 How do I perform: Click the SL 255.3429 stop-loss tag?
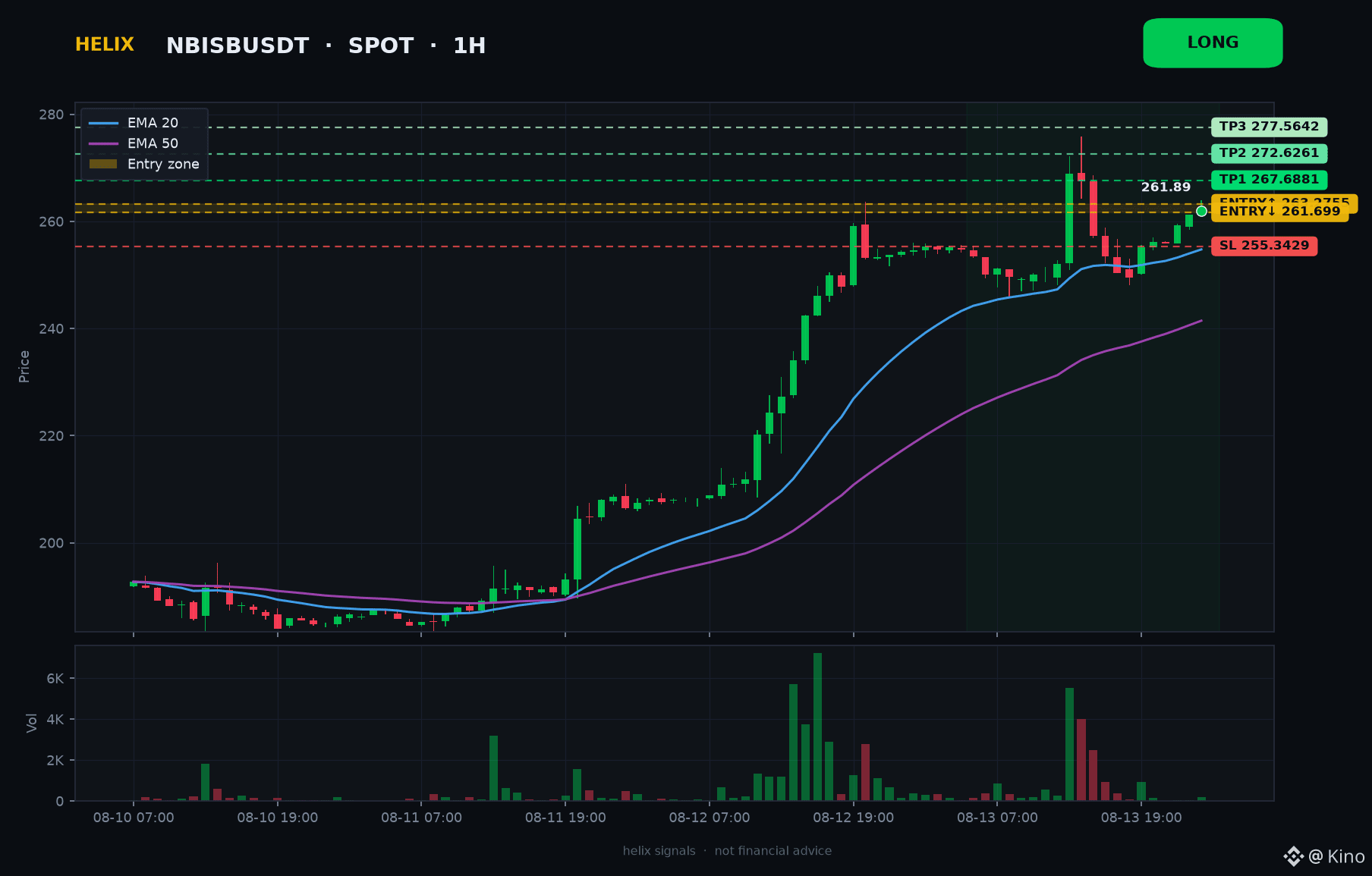click(1264, 246)
